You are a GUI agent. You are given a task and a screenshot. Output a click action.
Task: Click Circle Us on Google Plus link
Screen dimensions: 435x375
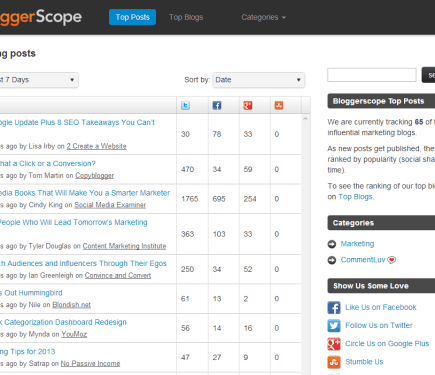tap(387, 344)
